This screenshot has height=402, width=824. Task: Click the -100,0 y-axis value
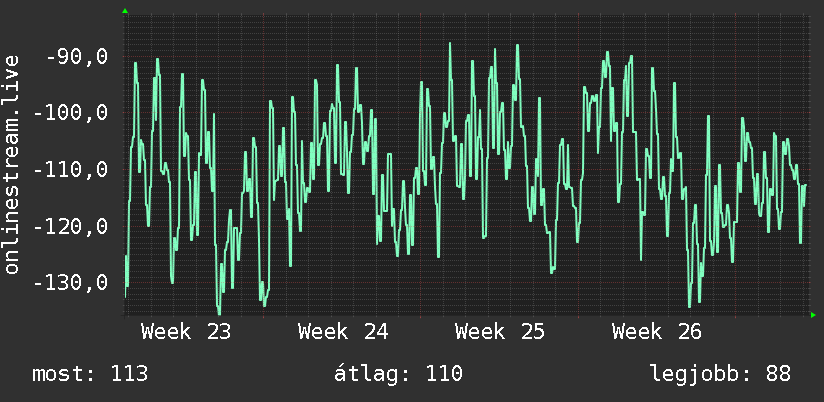tap(71, 112)
